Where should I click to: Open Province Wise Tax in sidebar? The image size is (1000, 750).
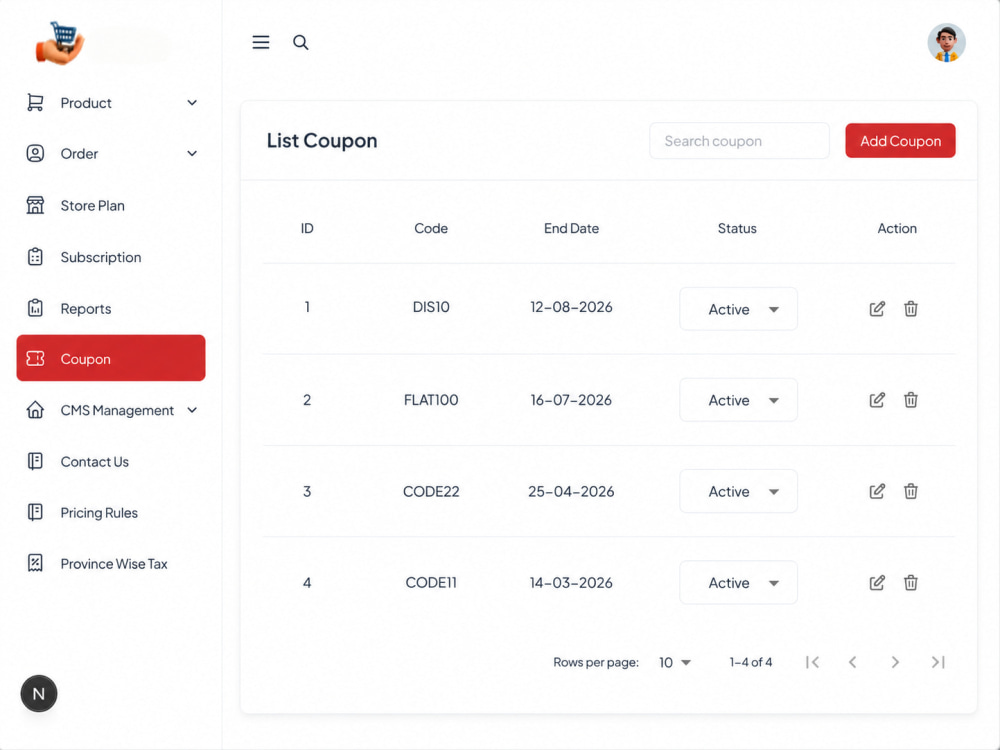(x=111, y=563)
